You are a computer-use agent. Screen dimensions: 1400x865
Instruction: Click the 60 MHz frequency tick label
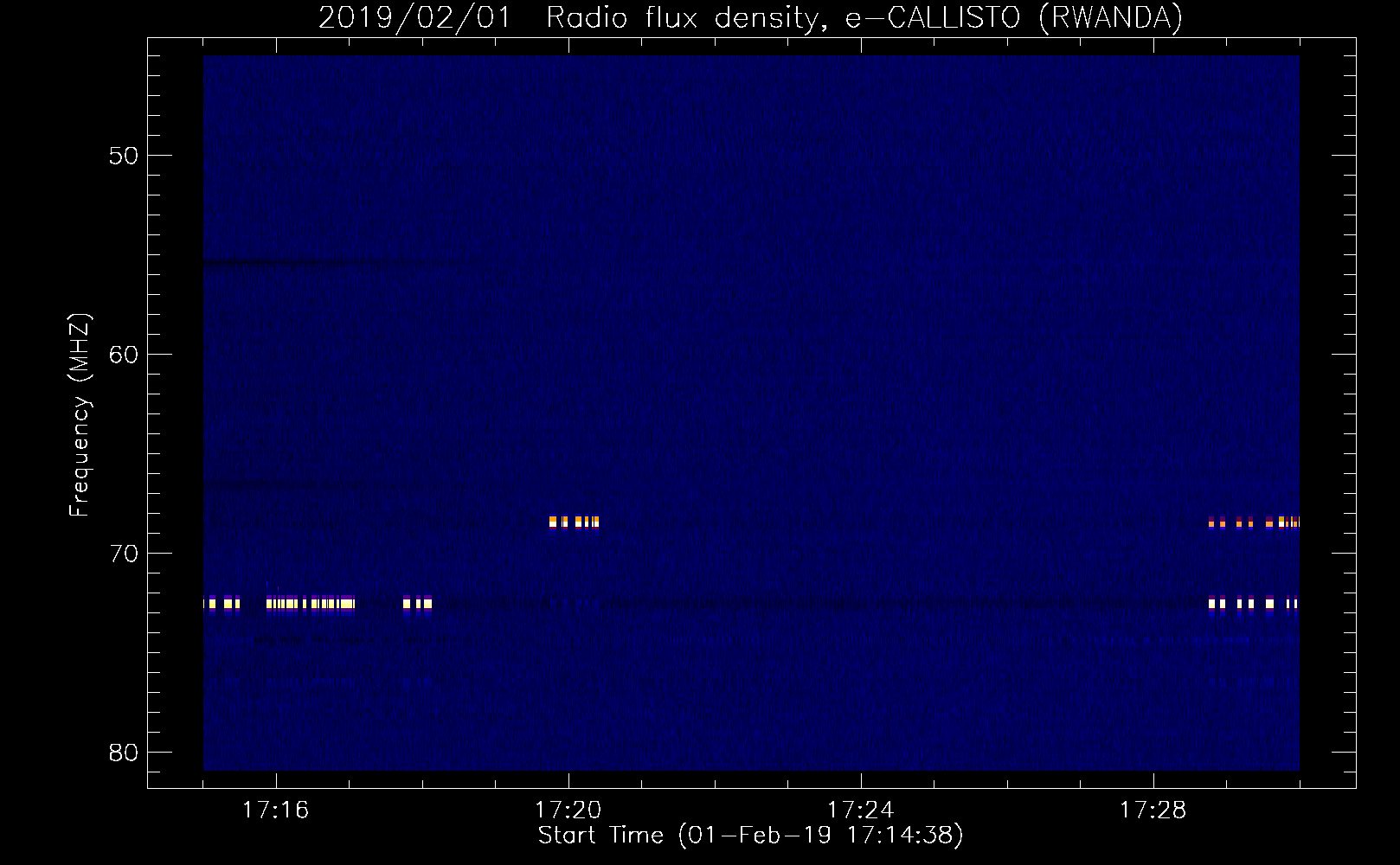(124, 355)
